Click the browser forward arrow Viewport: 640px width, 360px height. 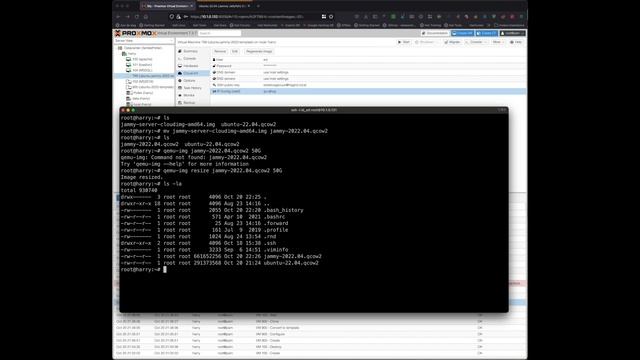(127, 17)
